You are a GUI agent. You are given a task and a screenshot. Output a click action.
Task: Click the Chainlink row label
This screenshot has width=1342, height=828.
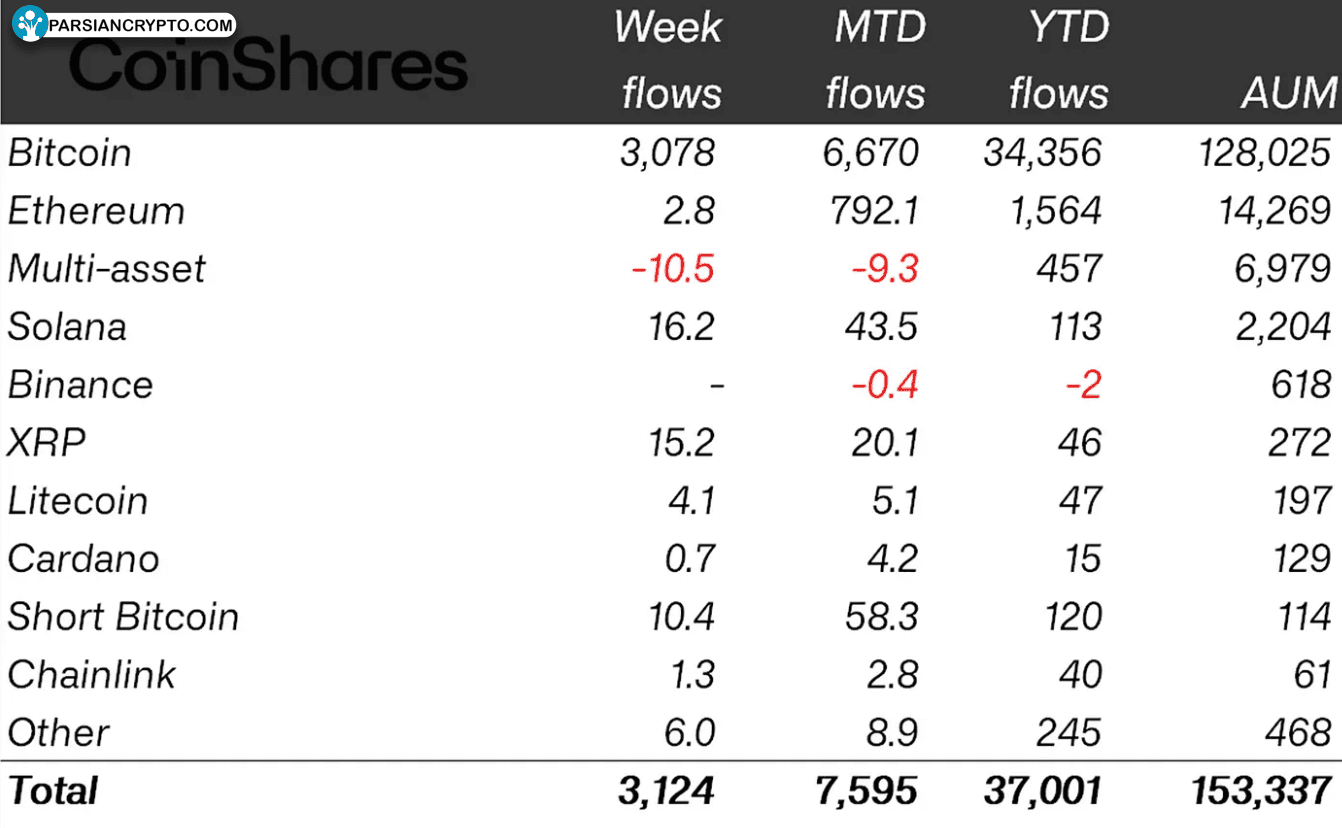[x=92, y=675]
